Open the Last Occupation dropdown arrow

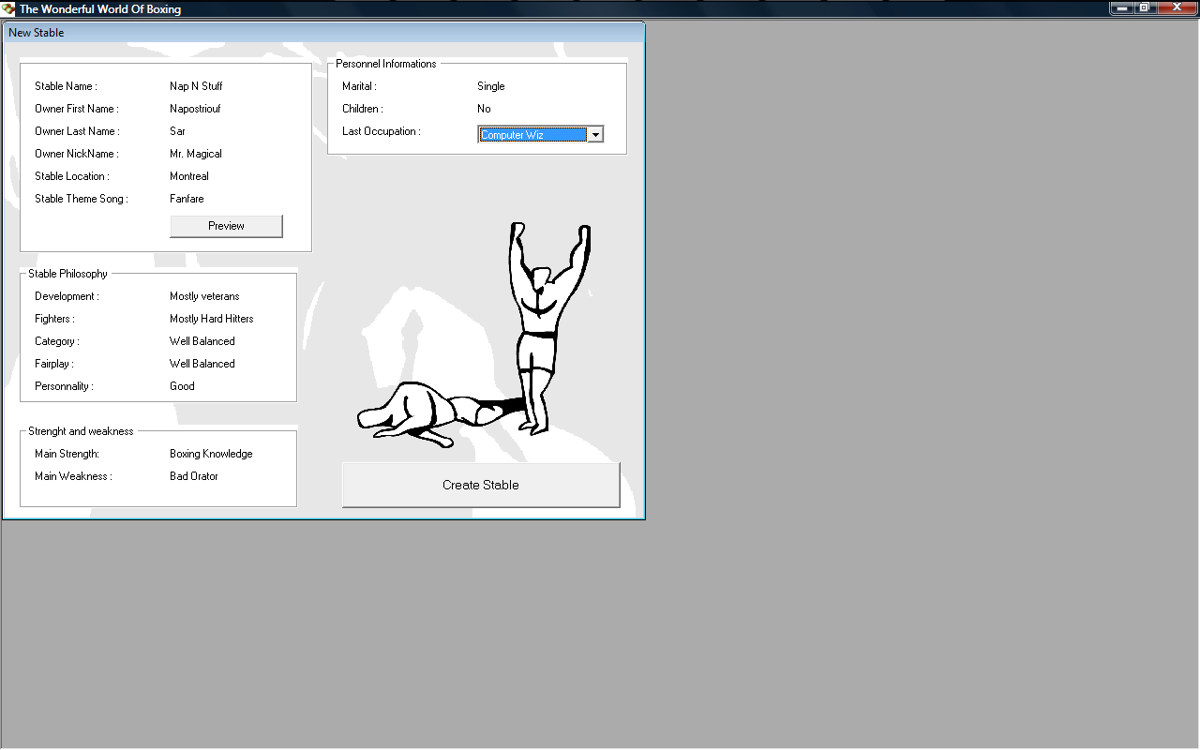click(595, 135)
